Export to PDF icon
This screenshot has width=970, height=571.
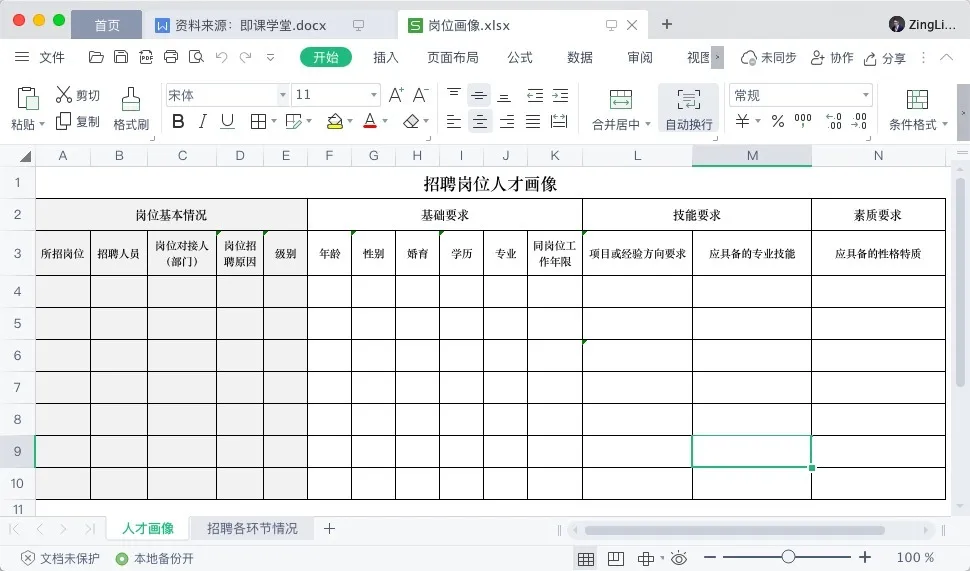(x=146, y=58)
